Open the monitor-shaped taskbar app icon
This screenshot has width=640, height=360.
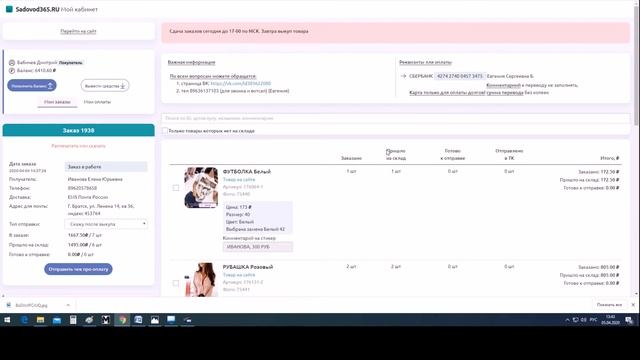[171, 320]
